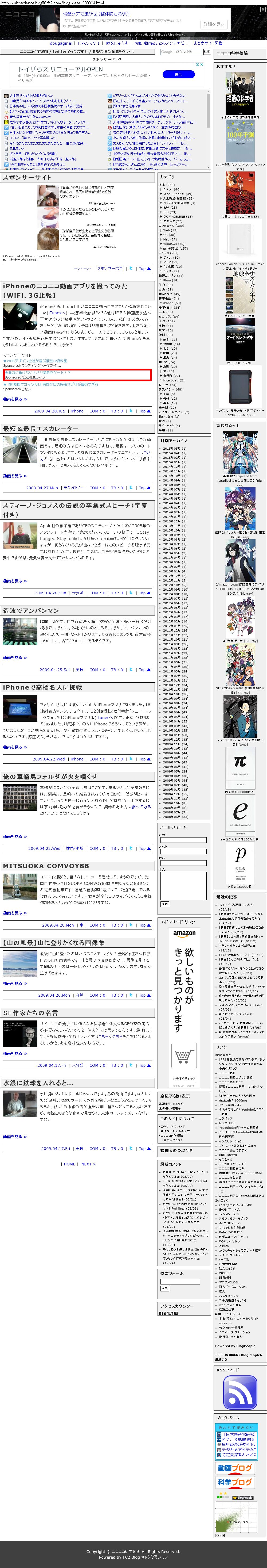Click Twitter icon in the 2009.04.26.Sun post footer
Viewport: 267px width, 1568px height.
131,593
